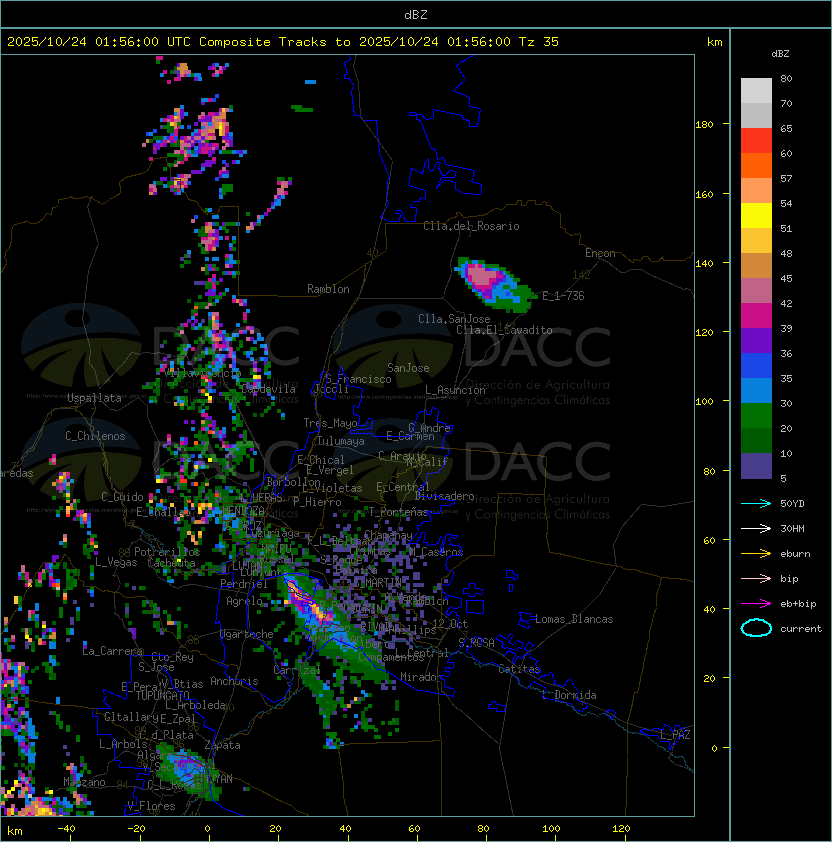
Task: Click the 'eb+bip' legend label
Action: 798,604
